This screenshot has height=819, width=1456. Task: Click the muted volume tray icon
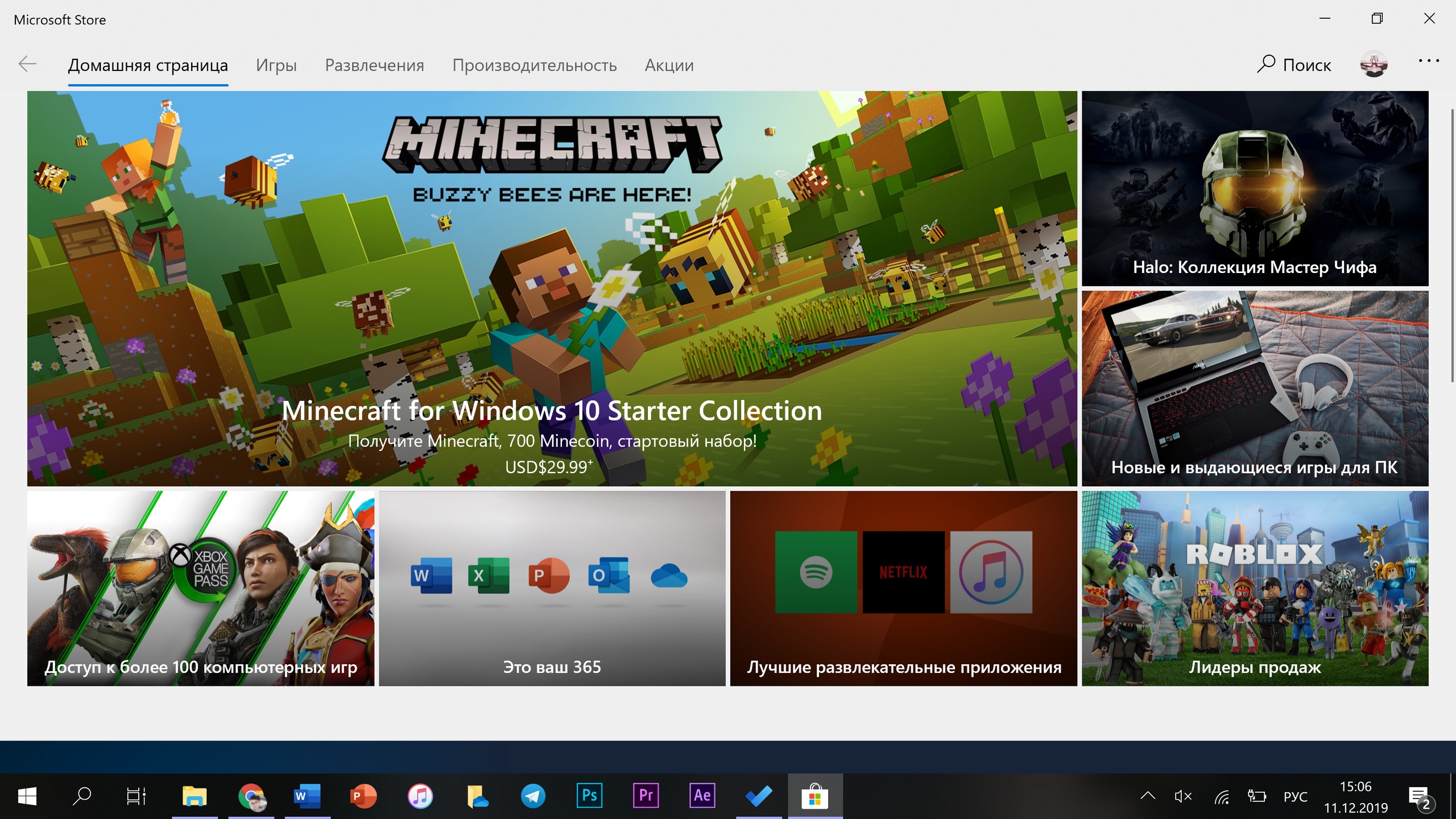(x=1183, y=796)
